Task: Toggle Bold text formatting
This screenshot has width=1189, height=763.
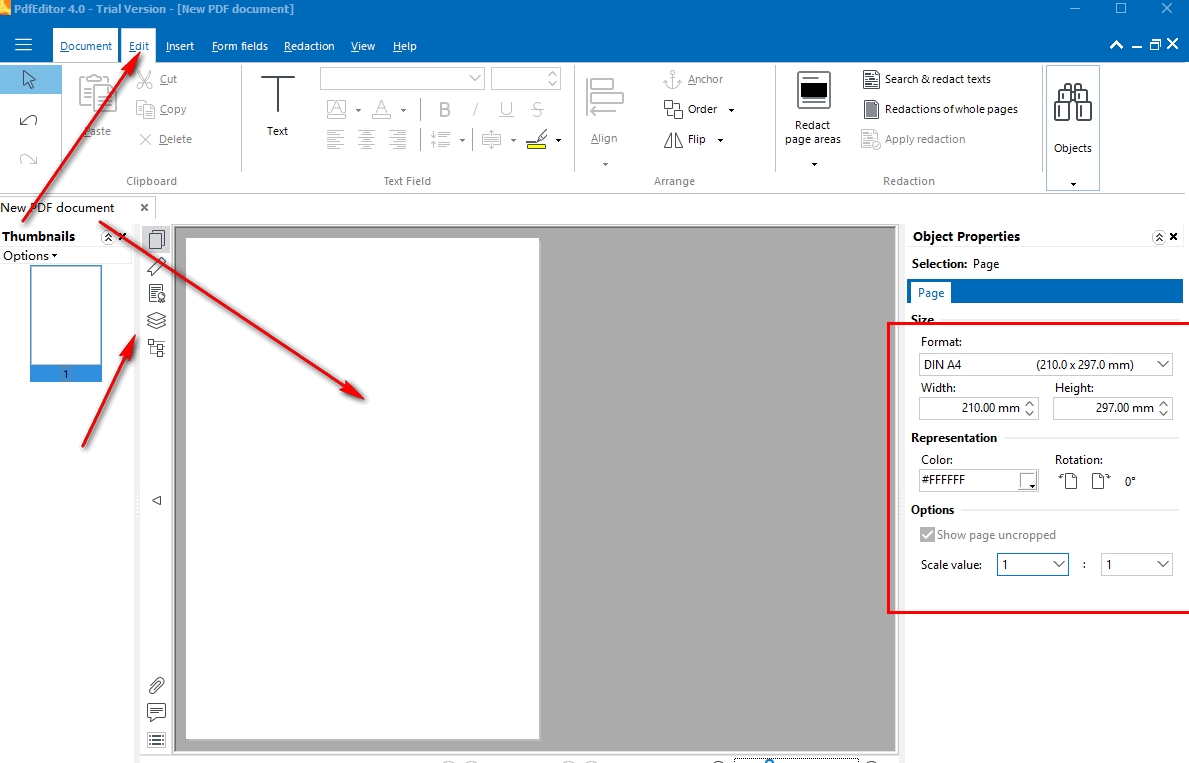Action: (445, 110)
